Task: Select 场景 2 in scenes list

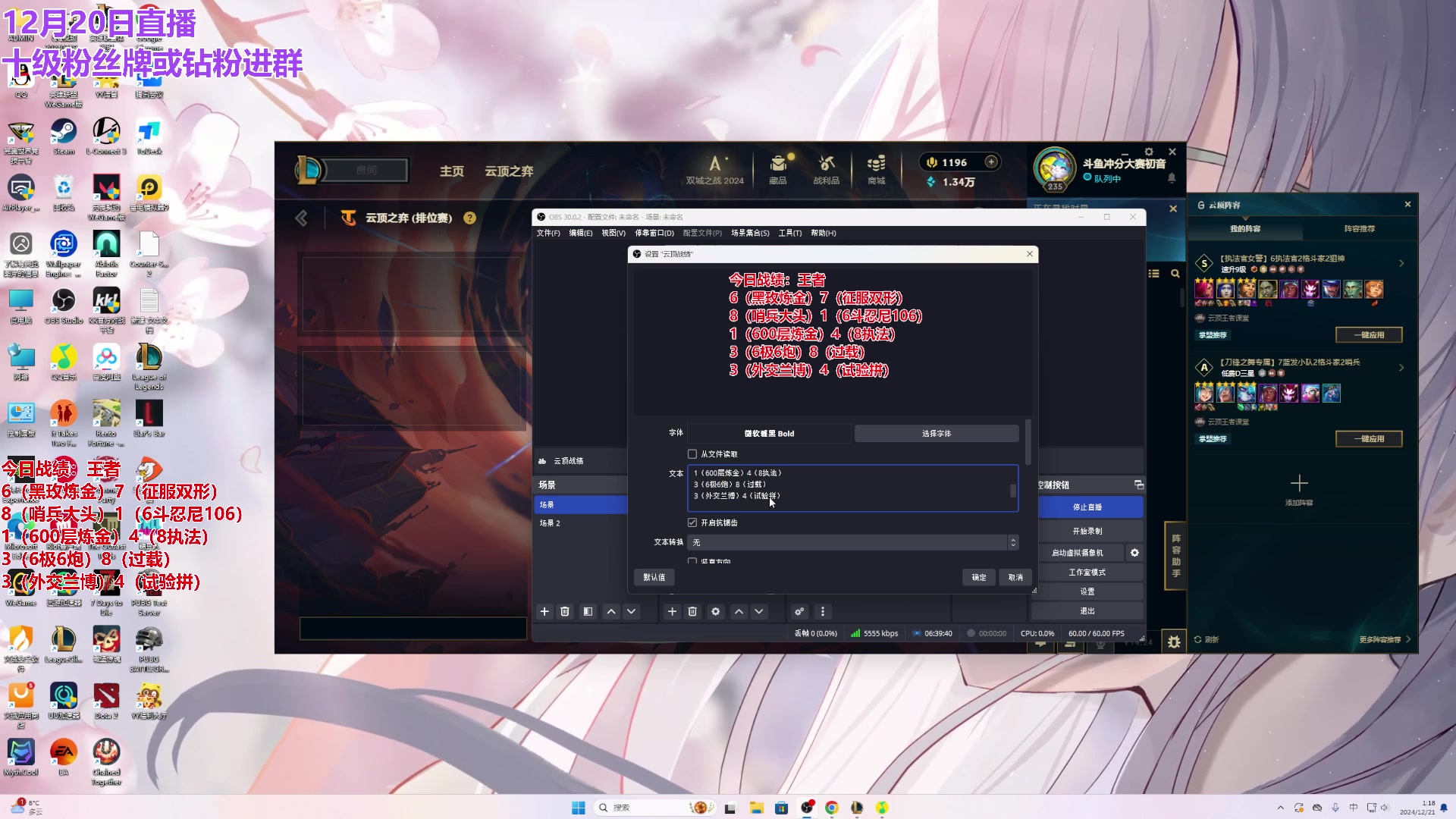Action: [581, 524]
